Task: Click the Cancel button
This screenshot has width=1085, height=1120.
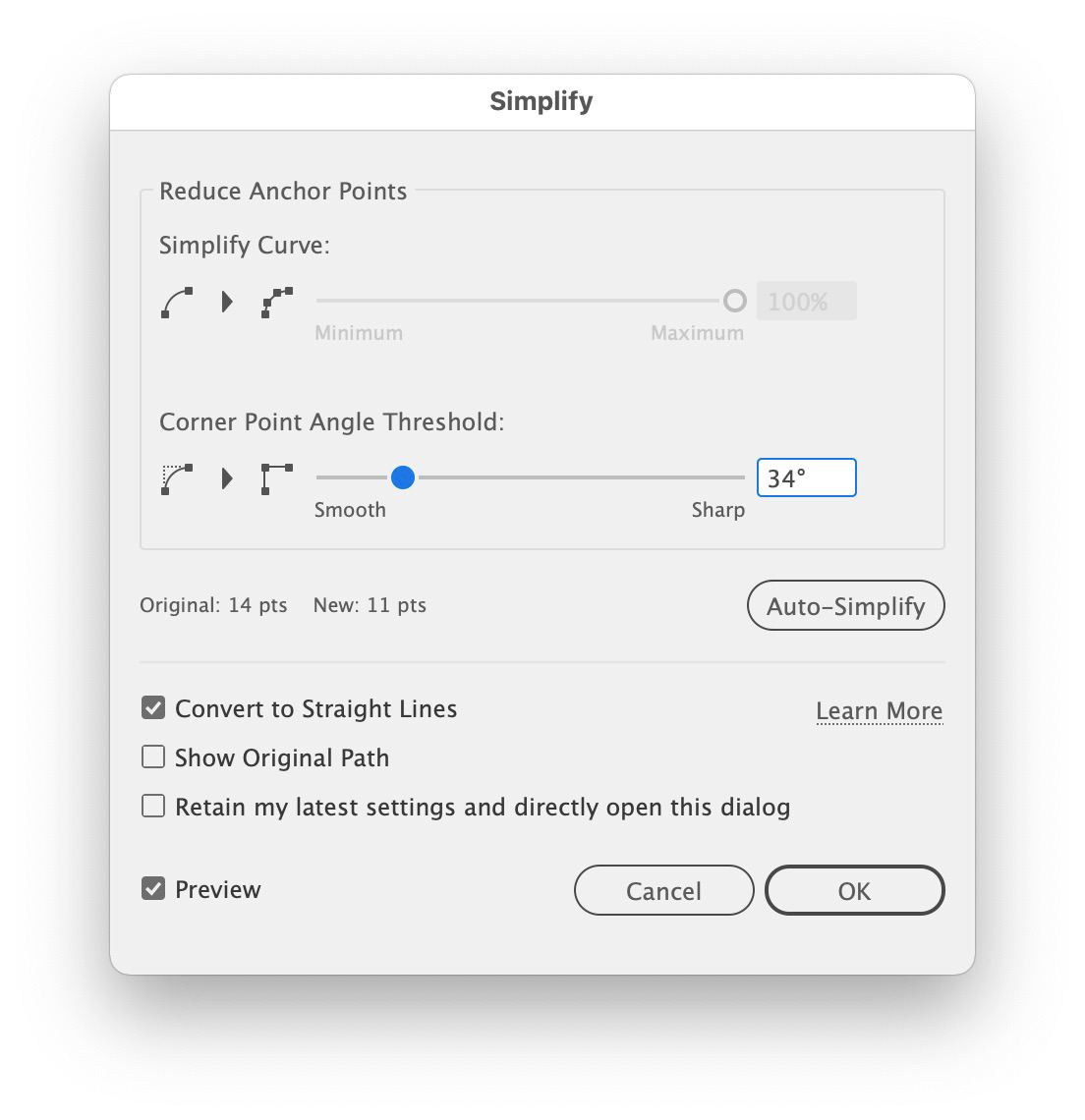Action: [664, 890]
